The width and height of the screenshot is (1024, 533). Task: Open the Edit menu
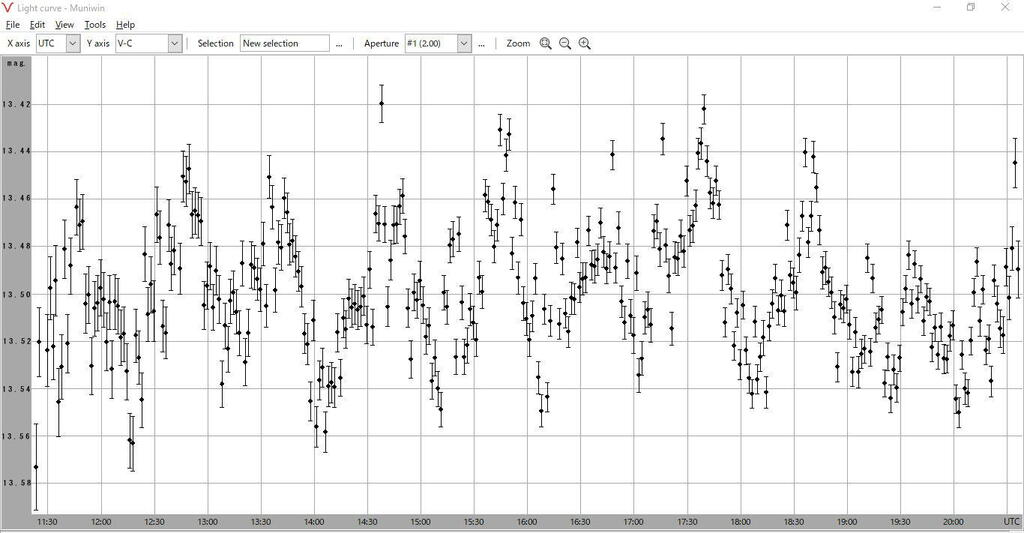37,25
